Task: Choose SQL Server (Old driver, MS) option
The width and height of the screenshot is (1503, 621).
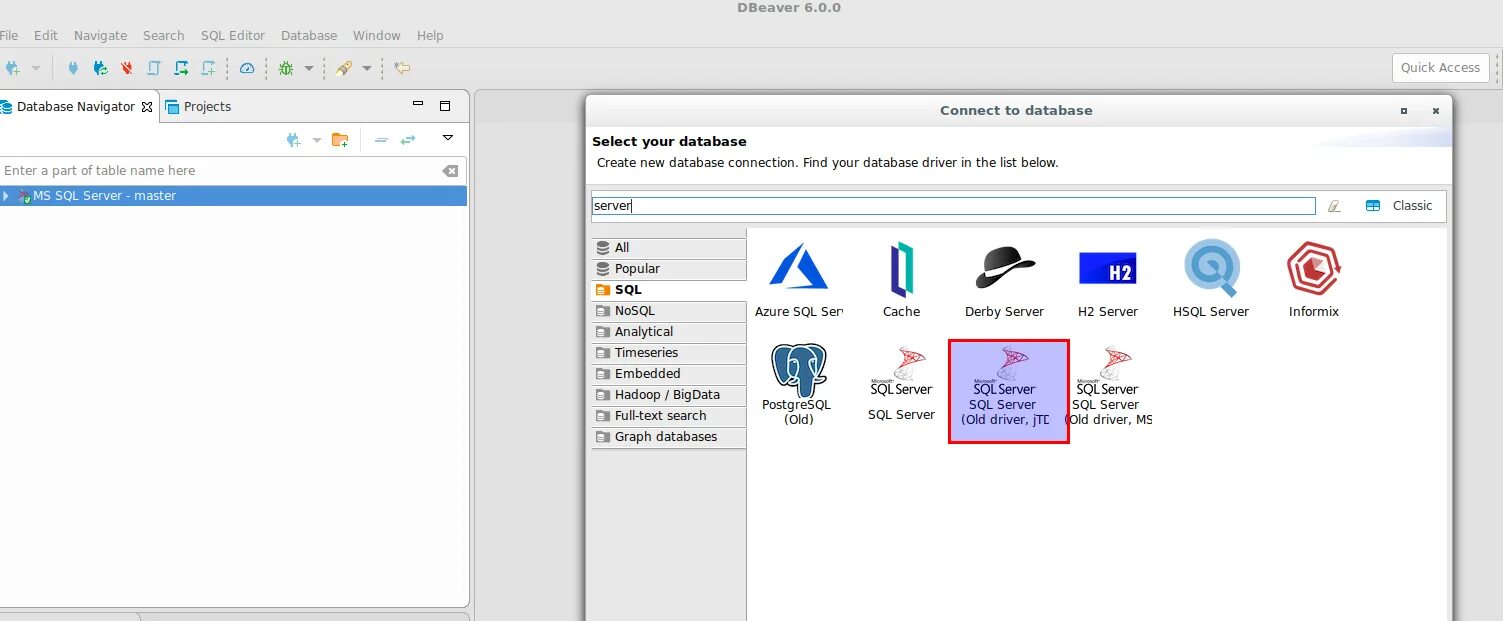Action: tap(1107, 385)
